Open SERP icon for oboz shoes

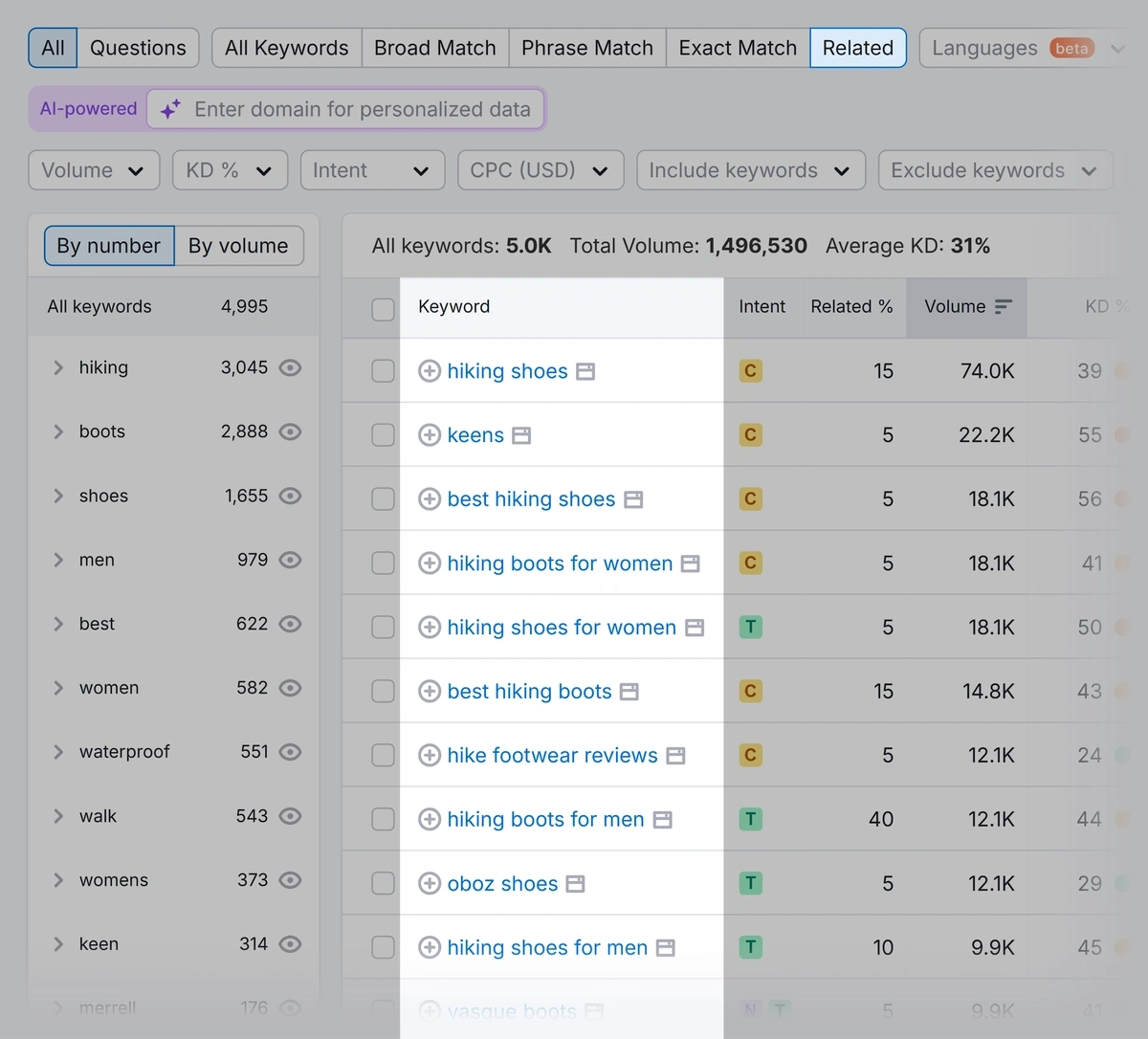tap(575, 884)
